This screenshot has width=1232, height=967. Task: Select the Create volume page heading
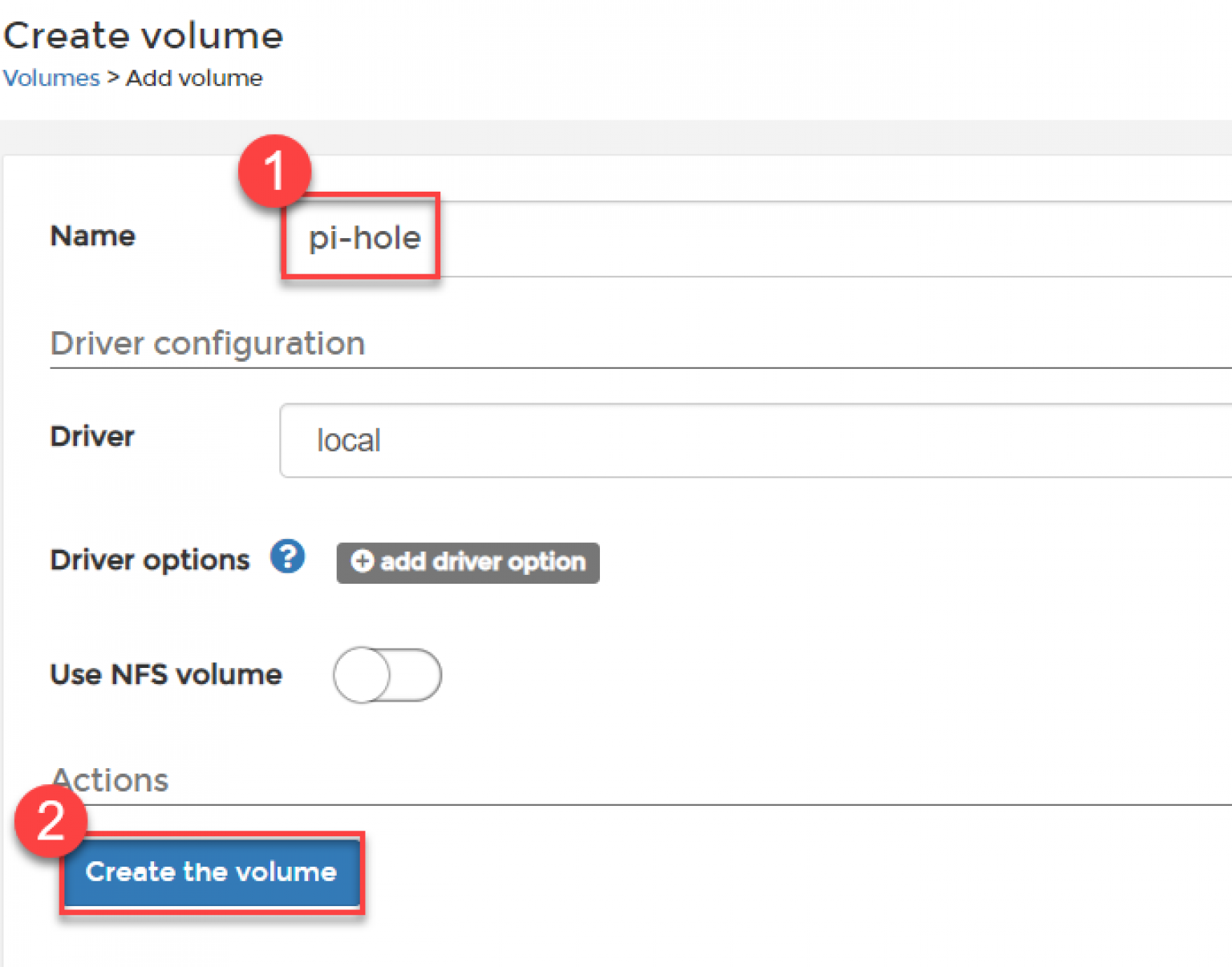(x=144, y=34)
